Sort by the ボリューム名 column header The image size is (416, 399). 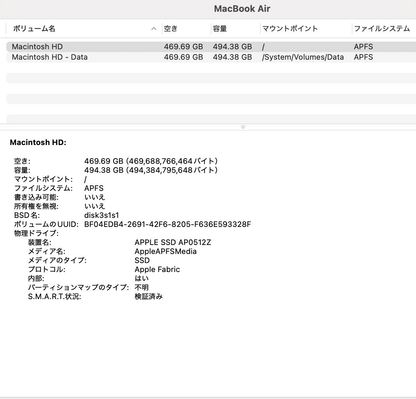pyautogui.click(x=34, y=29)
